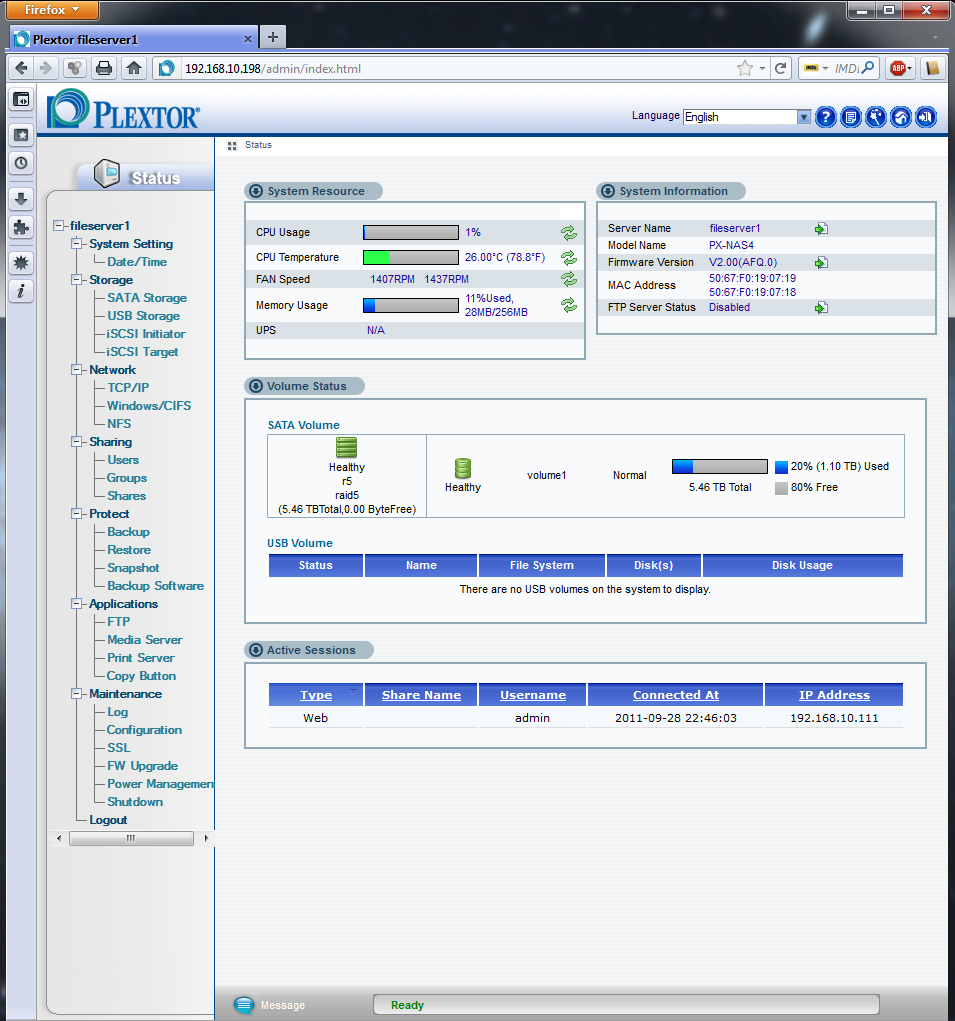Open the Adblock Plus toolbar menu
Screen dimensions: 955x1021
pos(902,68)
